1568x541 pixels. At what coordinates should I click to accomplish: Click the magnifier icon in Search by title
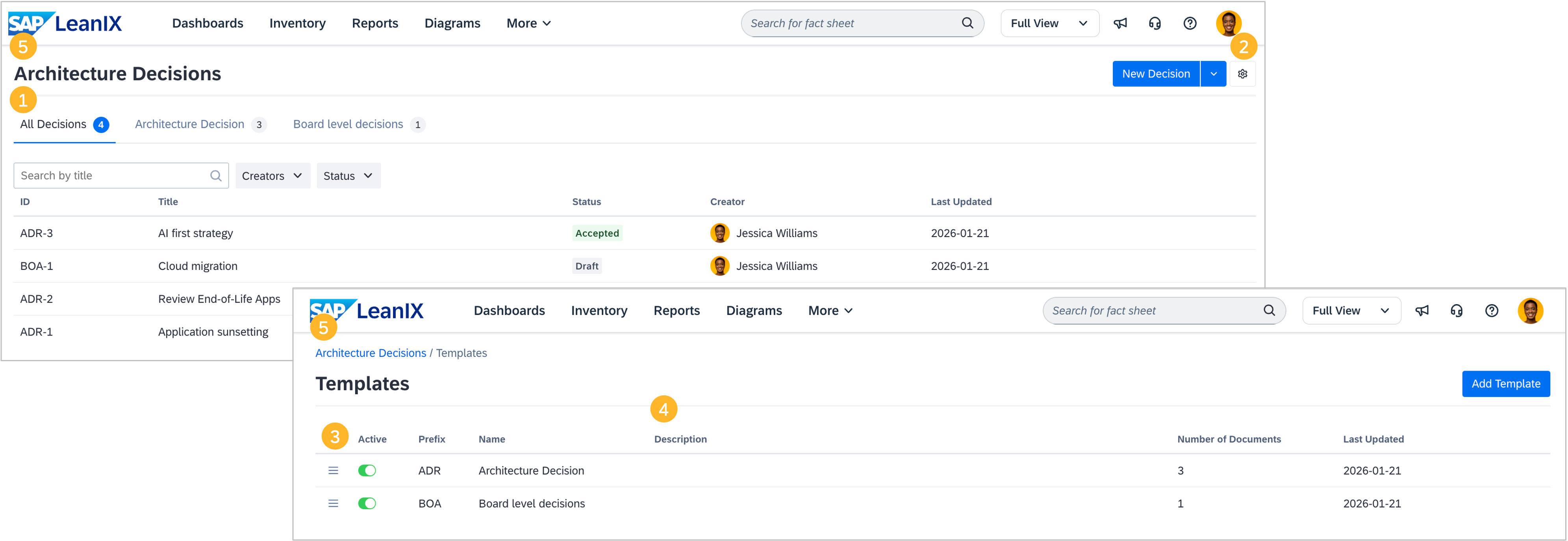tap(215, 175)
